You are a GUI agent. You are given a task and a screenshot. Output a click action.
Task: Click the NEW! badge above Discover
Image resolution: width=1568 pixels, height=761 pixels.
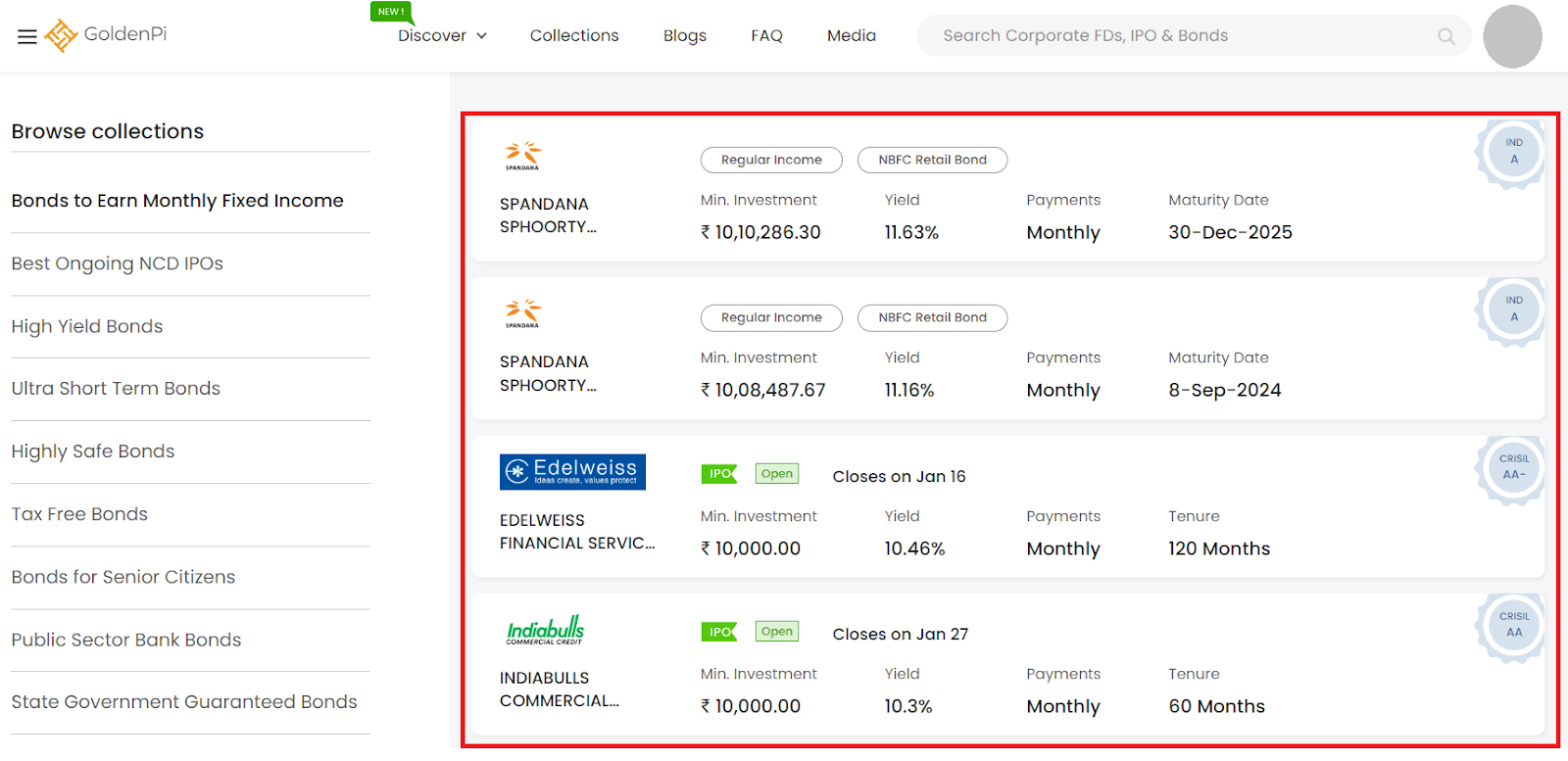pyautogui.click(x=391, y=12)
